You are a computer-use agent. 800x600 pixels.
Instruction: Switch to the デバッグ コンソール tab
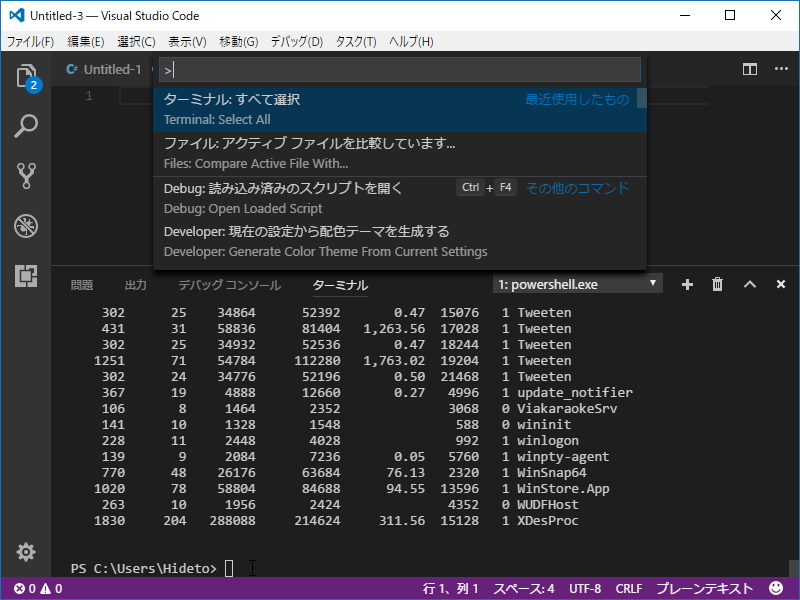[x=230, y=285]
